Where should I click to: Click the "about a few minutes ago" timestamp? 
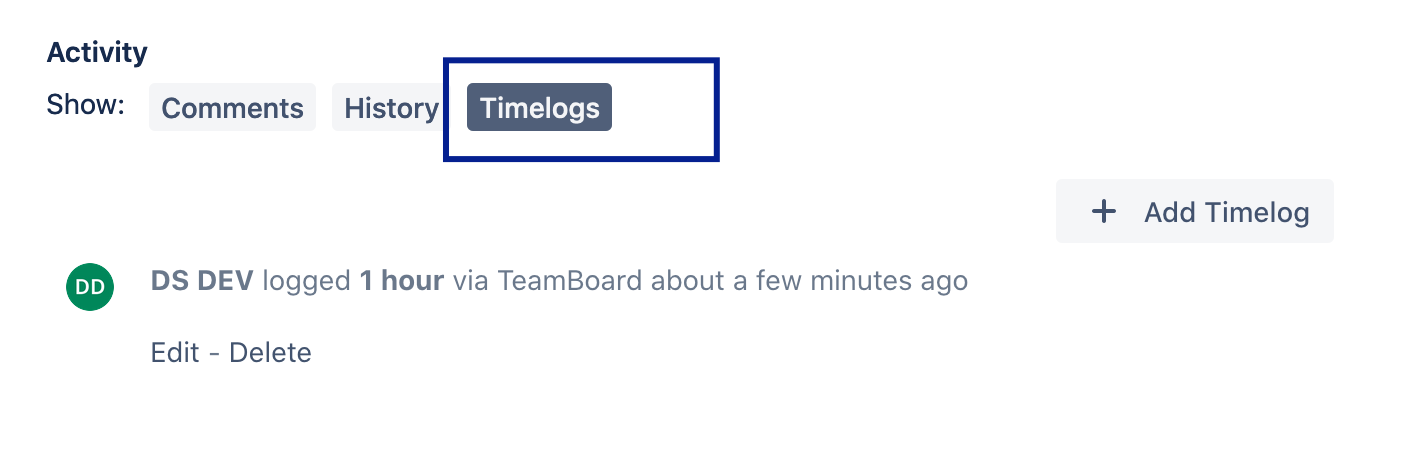(809, 281)
